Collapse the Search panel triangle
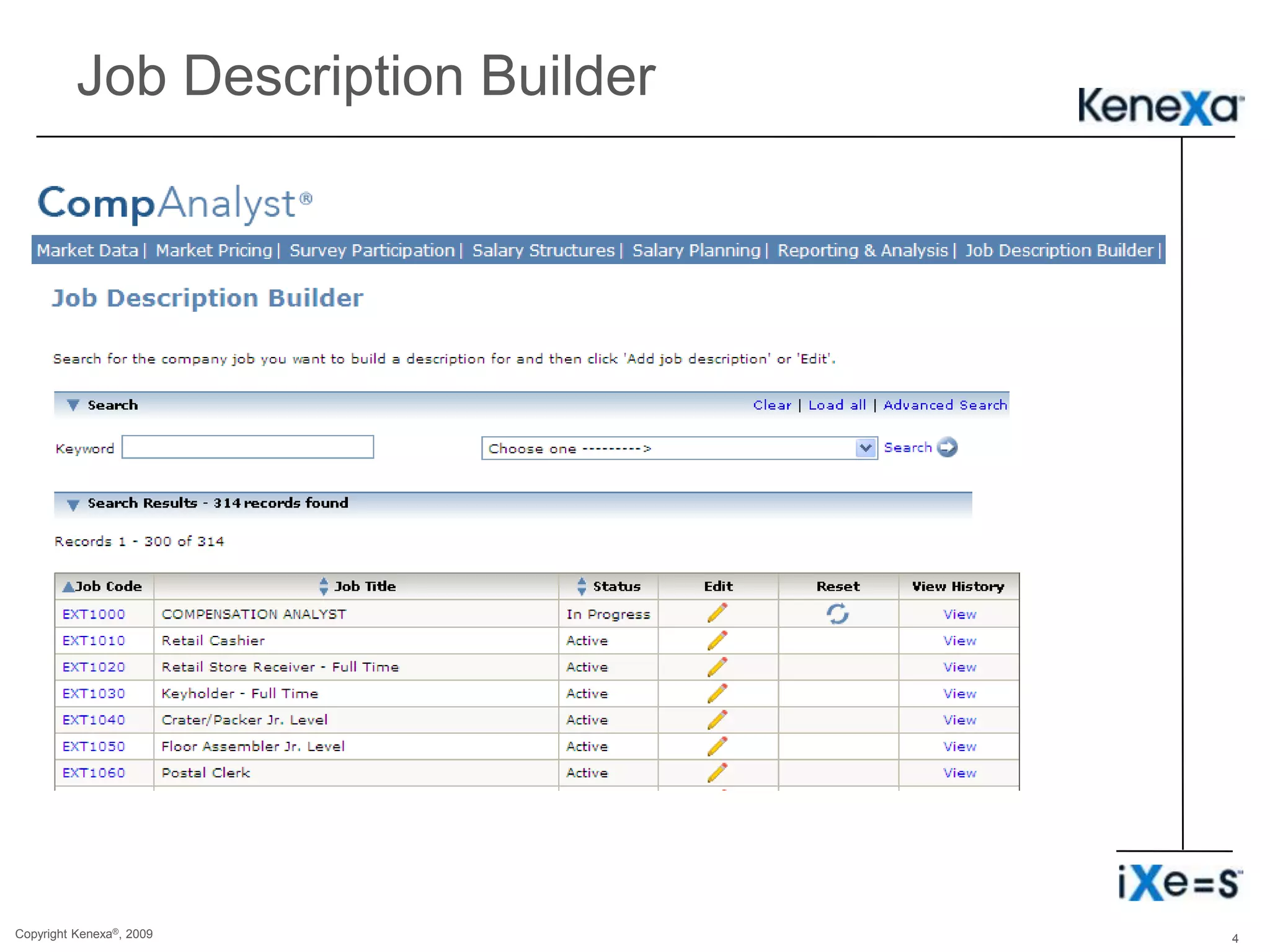Image resolution: width=1270 pixels, height=952 pixels. (73, 405)
